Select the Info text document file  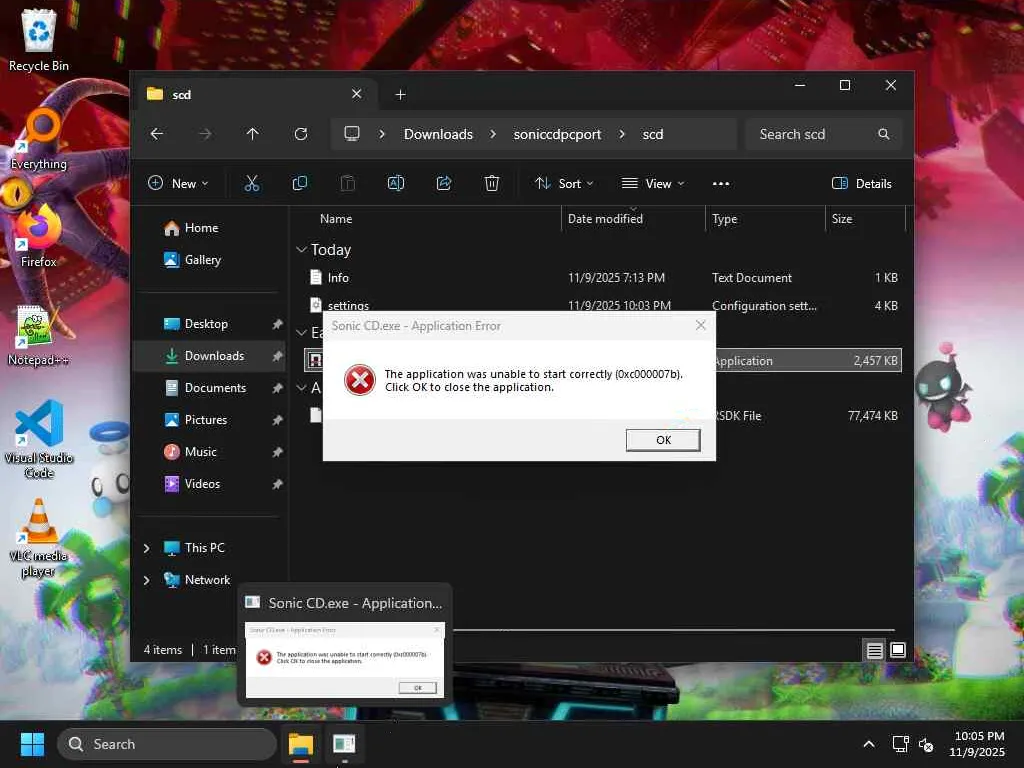pos(602,278)
